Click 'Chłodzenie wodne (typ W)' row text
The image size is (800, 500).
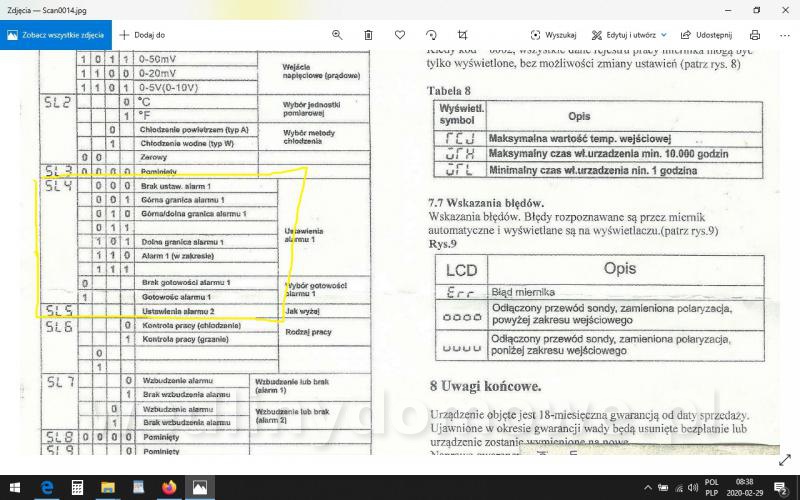tap(187, 143)
